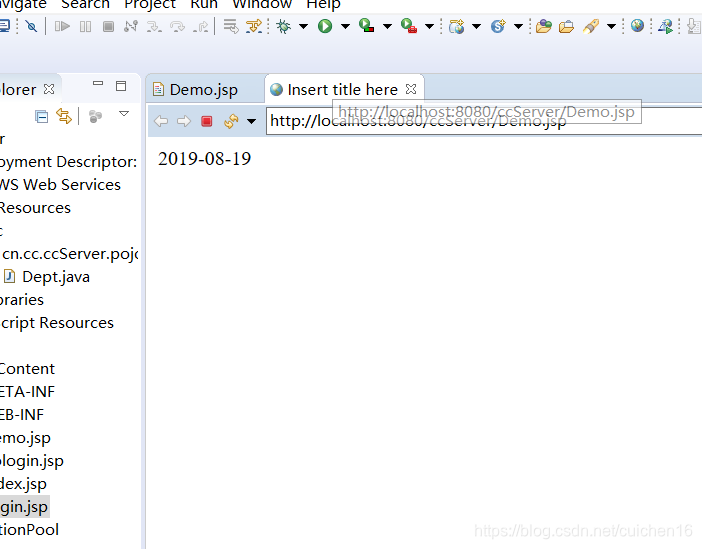
Task: Select the 'login.jsp' file in the tree
Action: 32,461
